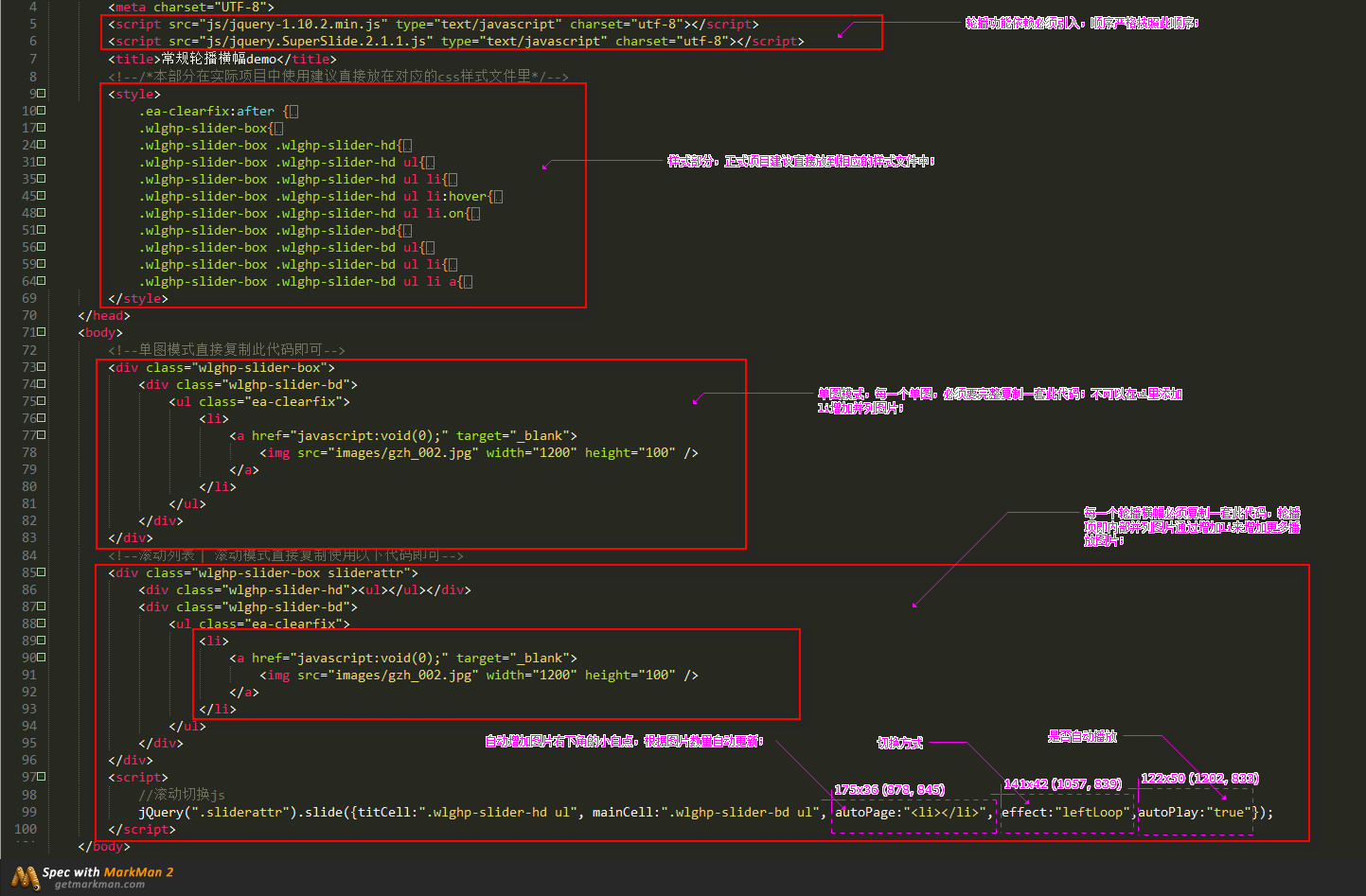The width and height of the screenshot is (1366, 896).
Task: Click the meta charset="UTF-8" line
Action: point(191,7)
